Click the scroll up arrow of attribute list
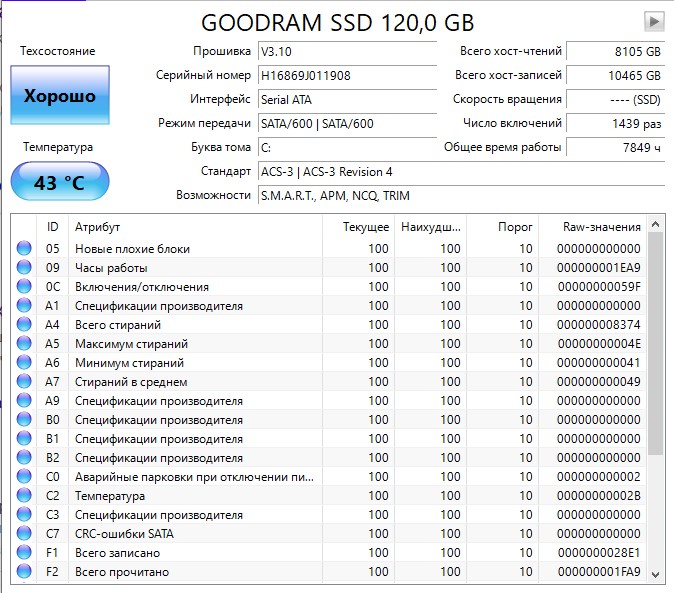The height and width of the screenshot is (593, 674). click(655, 224)
